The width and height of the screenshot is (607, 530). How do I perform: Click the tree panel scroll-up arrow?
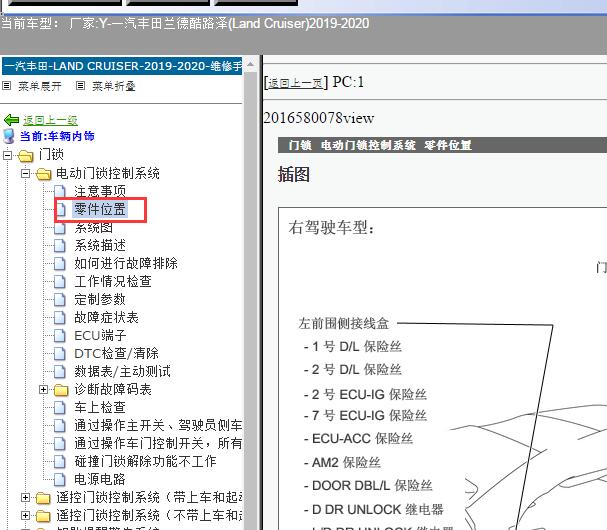point(250,64)
